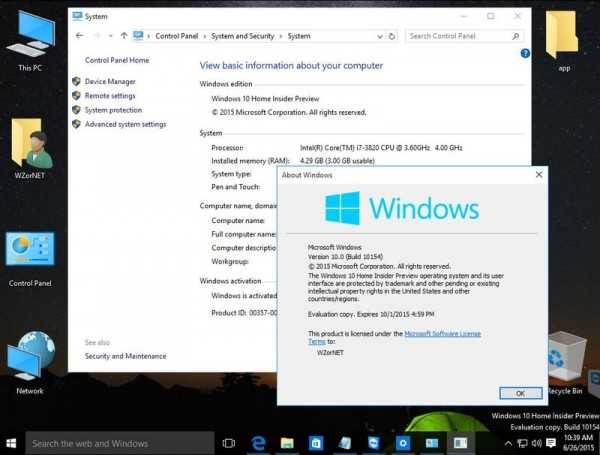The width and height of the screenshot is (600, 455).
Task: Expand the address bar history dropdown
Action: tap(380, 36)
